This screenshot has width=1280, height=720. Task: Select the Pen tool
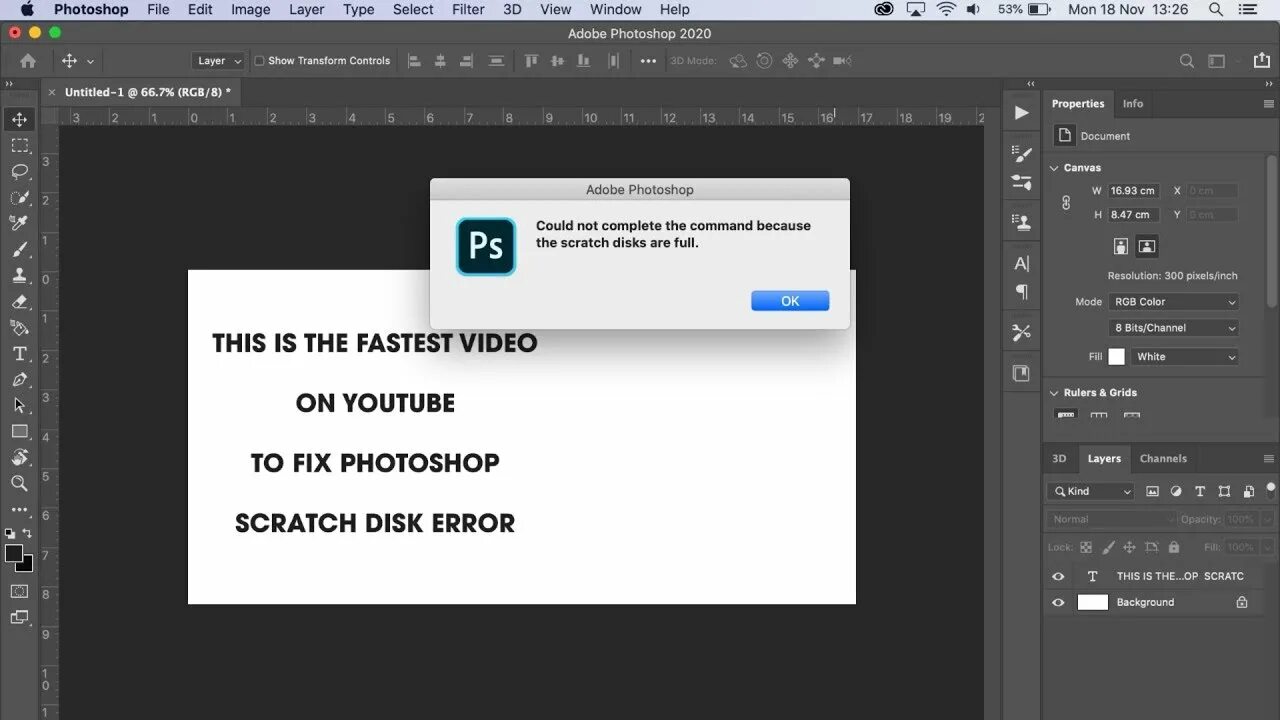[x=19, y=380]
